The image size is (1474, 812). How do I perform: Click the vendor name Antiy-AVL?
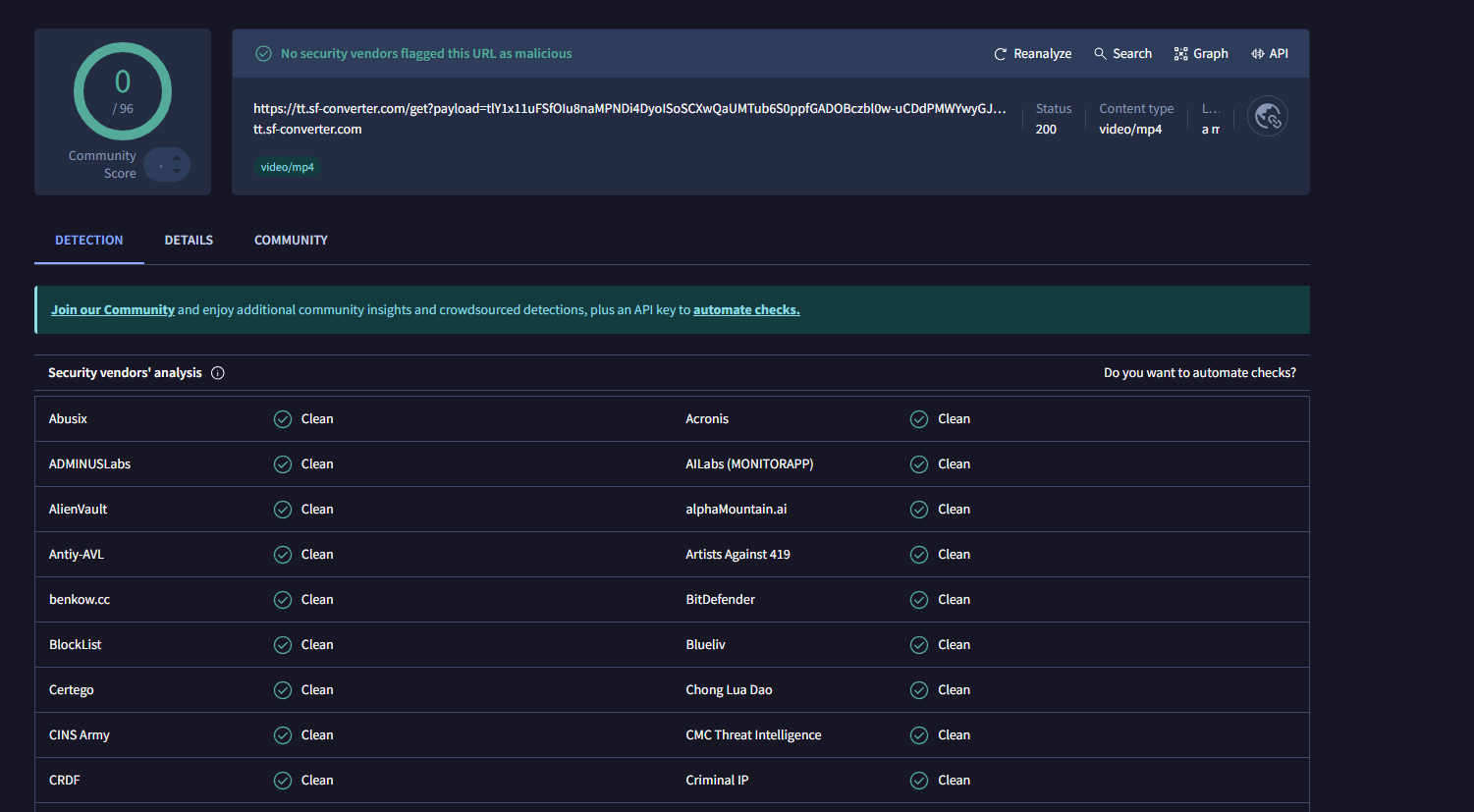pos(77,555)
